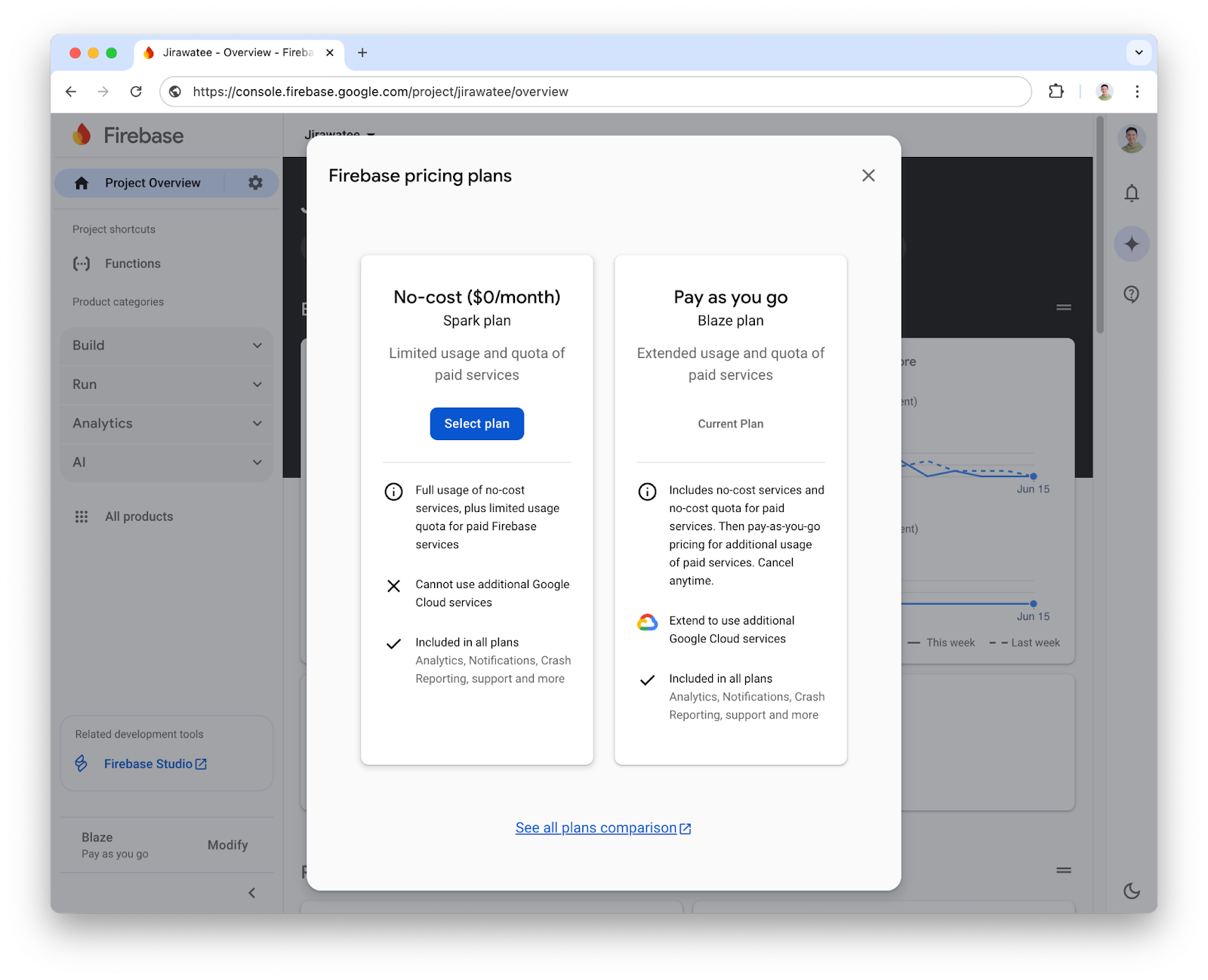This screenshot has height=980, width=1208.
Task: Click the All products grid icon
Action: click(82, 516)
